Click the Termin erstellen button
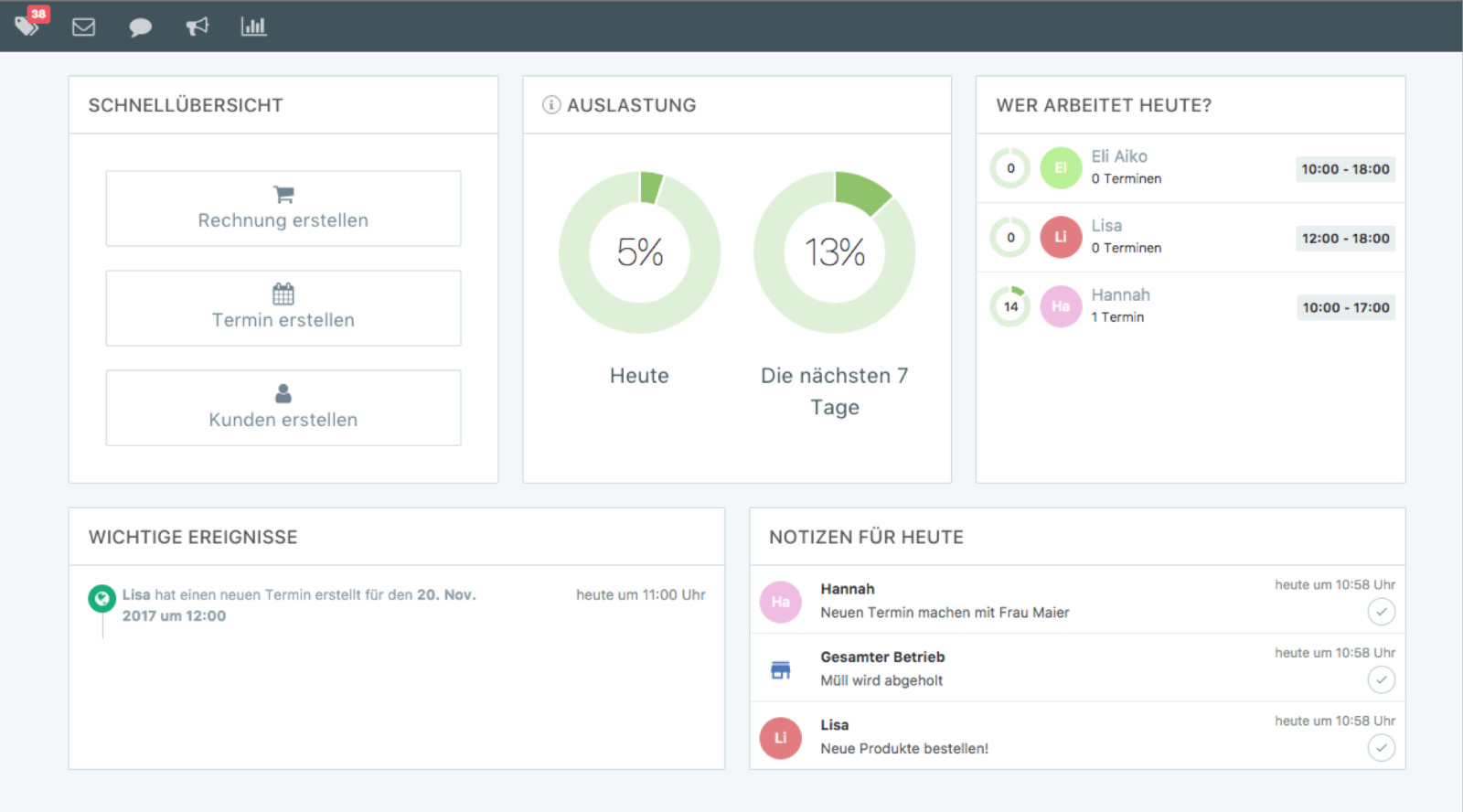Viewport: 1463px width, 812px height. (283, 308)
